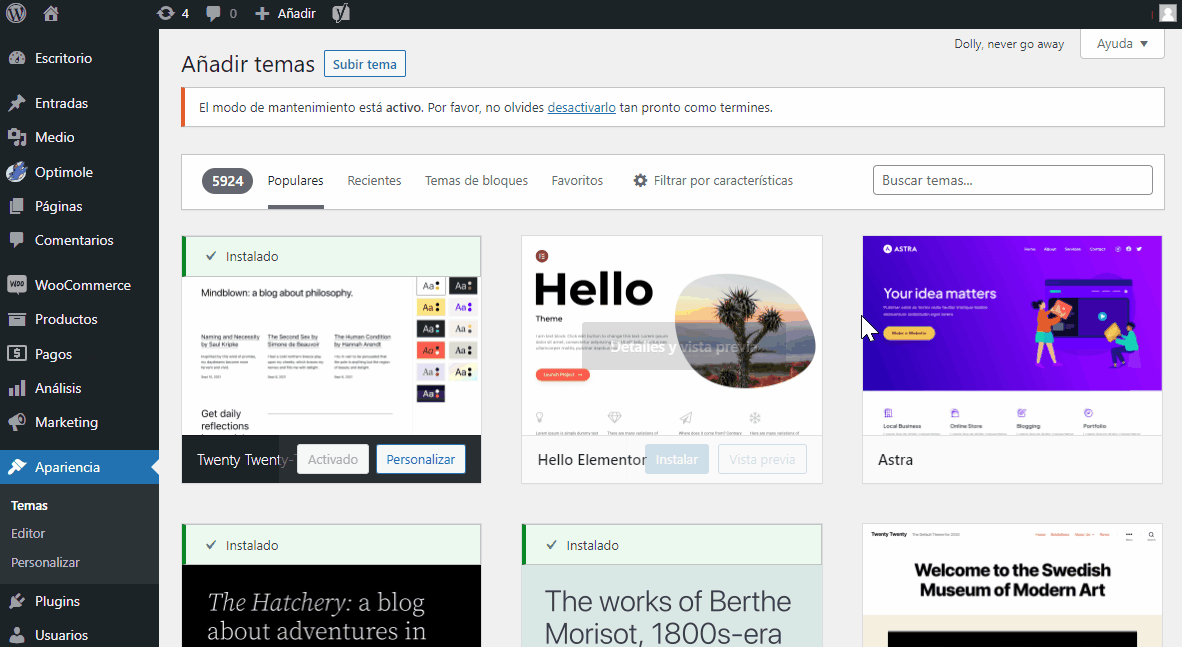Click Vista previa for Hello Elementor
Viewport: 1182px width, 647px height.
(x=762, y=459)
